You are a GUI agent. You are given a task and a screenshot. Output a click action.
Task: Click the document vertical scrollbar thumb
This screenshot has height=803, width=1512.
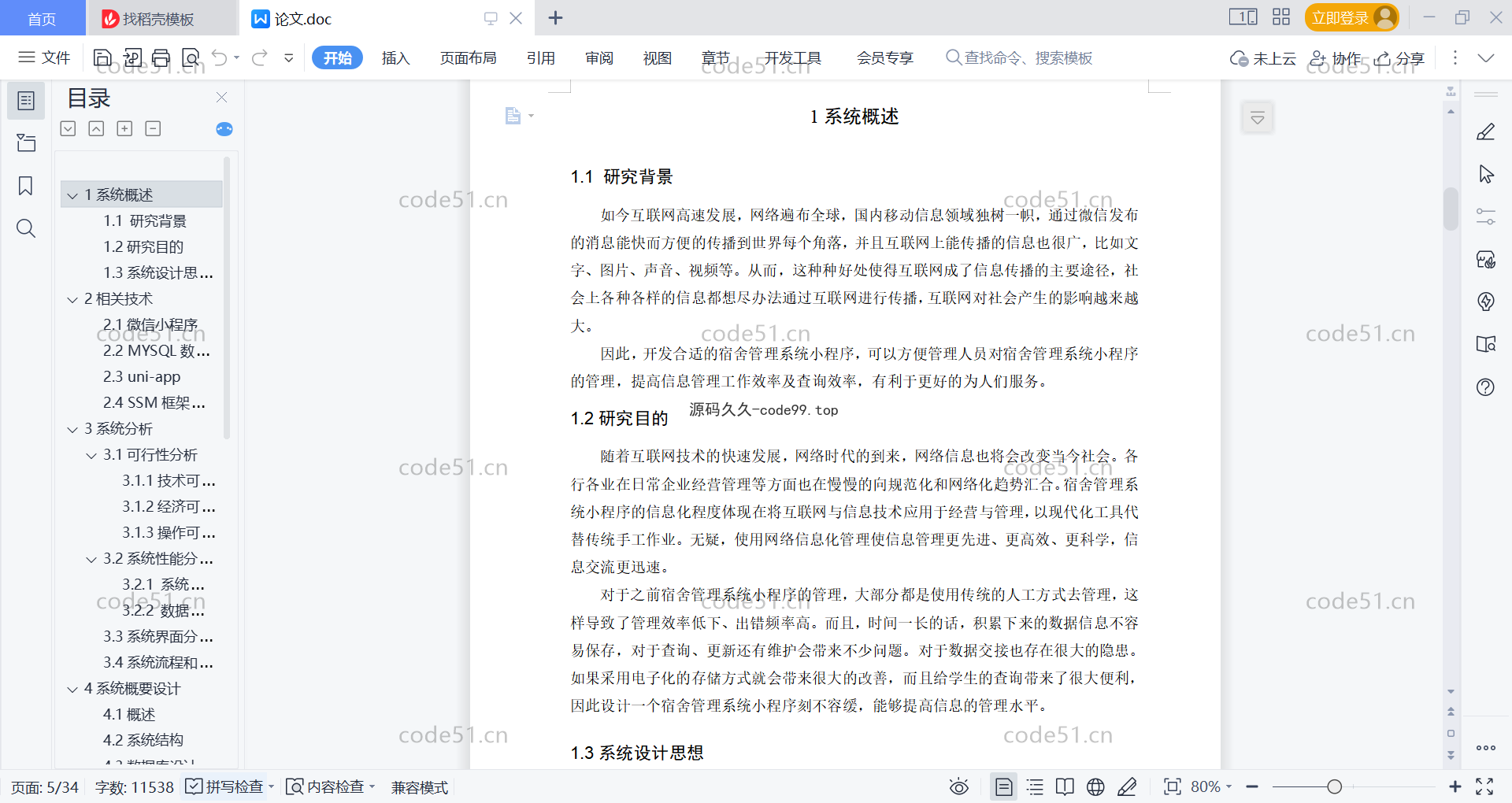click(x=1451, y=208)
